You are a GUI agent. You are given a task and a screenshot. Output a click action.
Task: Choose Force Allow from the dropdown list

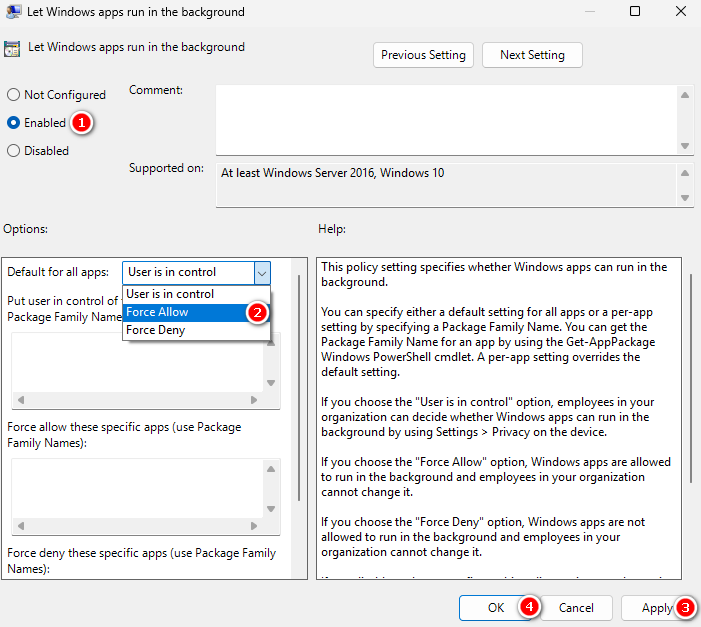(158, 312)
